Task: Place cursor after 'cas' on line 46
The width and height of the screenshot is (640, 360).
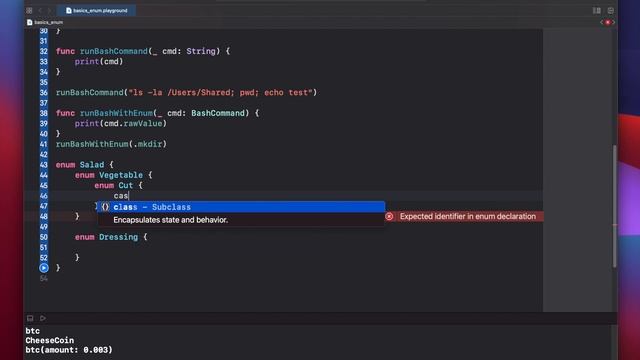Action: point(129,196)
